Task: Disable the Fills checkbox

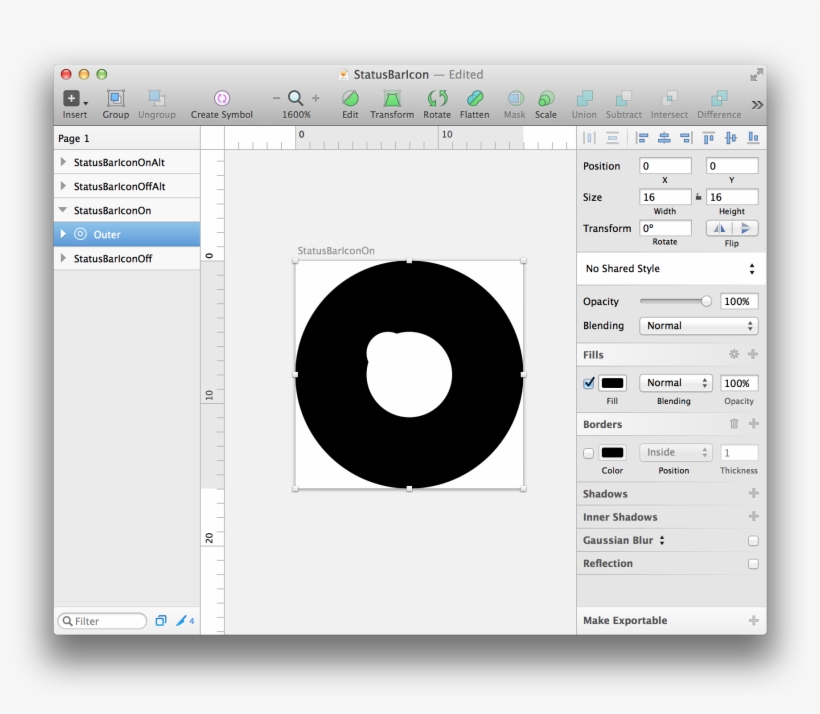Action: [589, 383]
